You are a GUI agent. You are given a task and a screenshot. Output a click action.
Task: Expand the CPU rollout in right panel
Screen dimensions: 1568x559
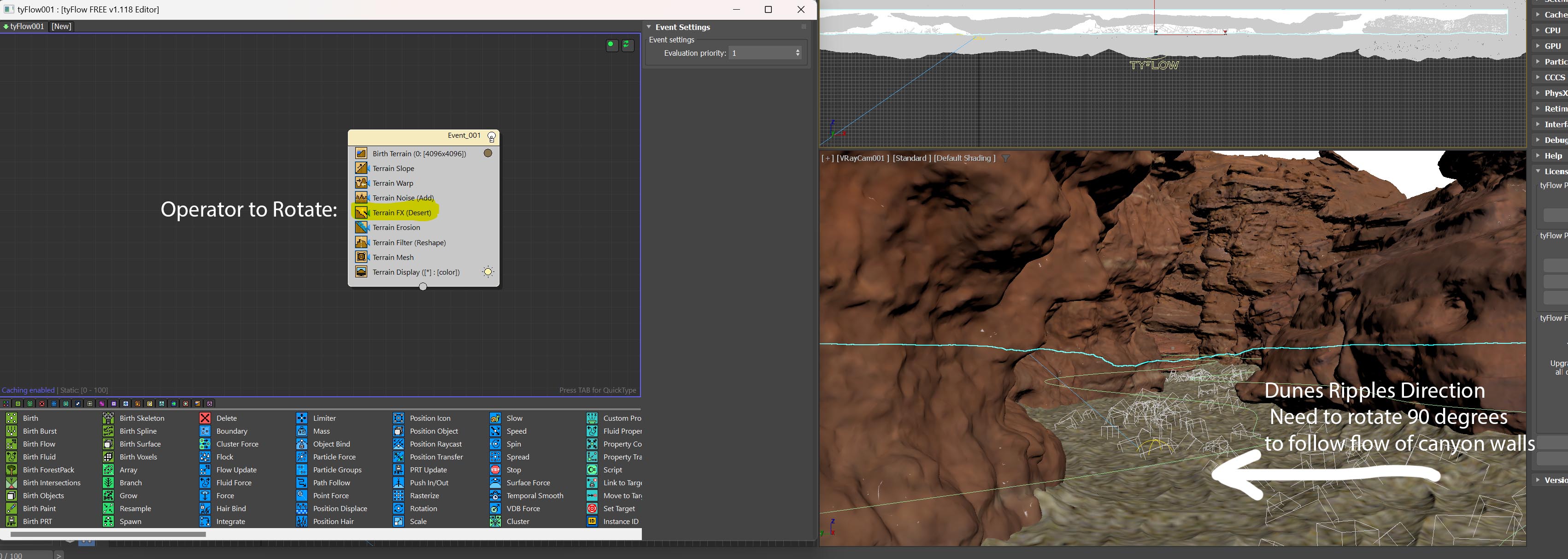coord(1538,30)
